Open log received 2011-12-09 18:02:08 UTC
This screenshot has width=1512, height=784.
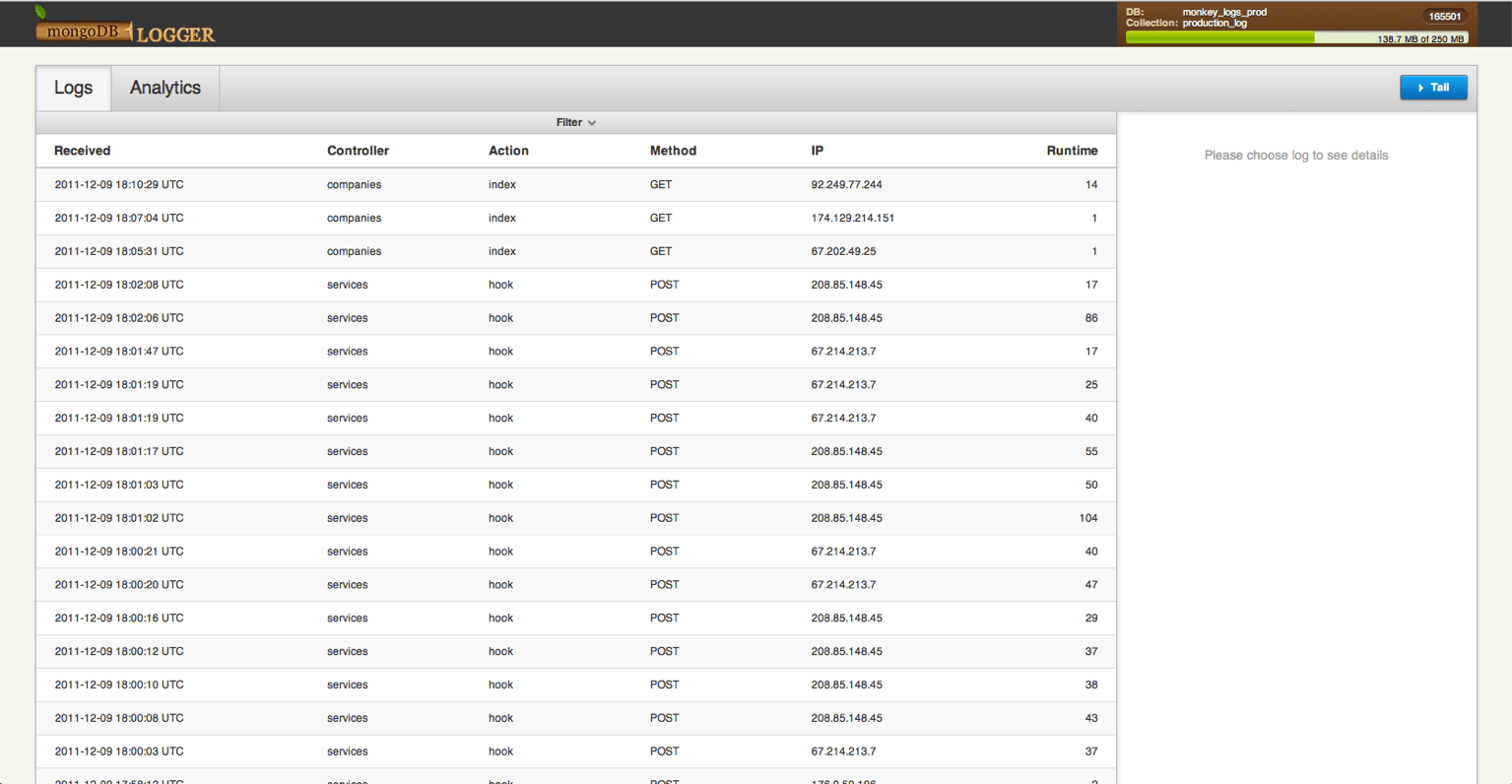coord(576,285)
